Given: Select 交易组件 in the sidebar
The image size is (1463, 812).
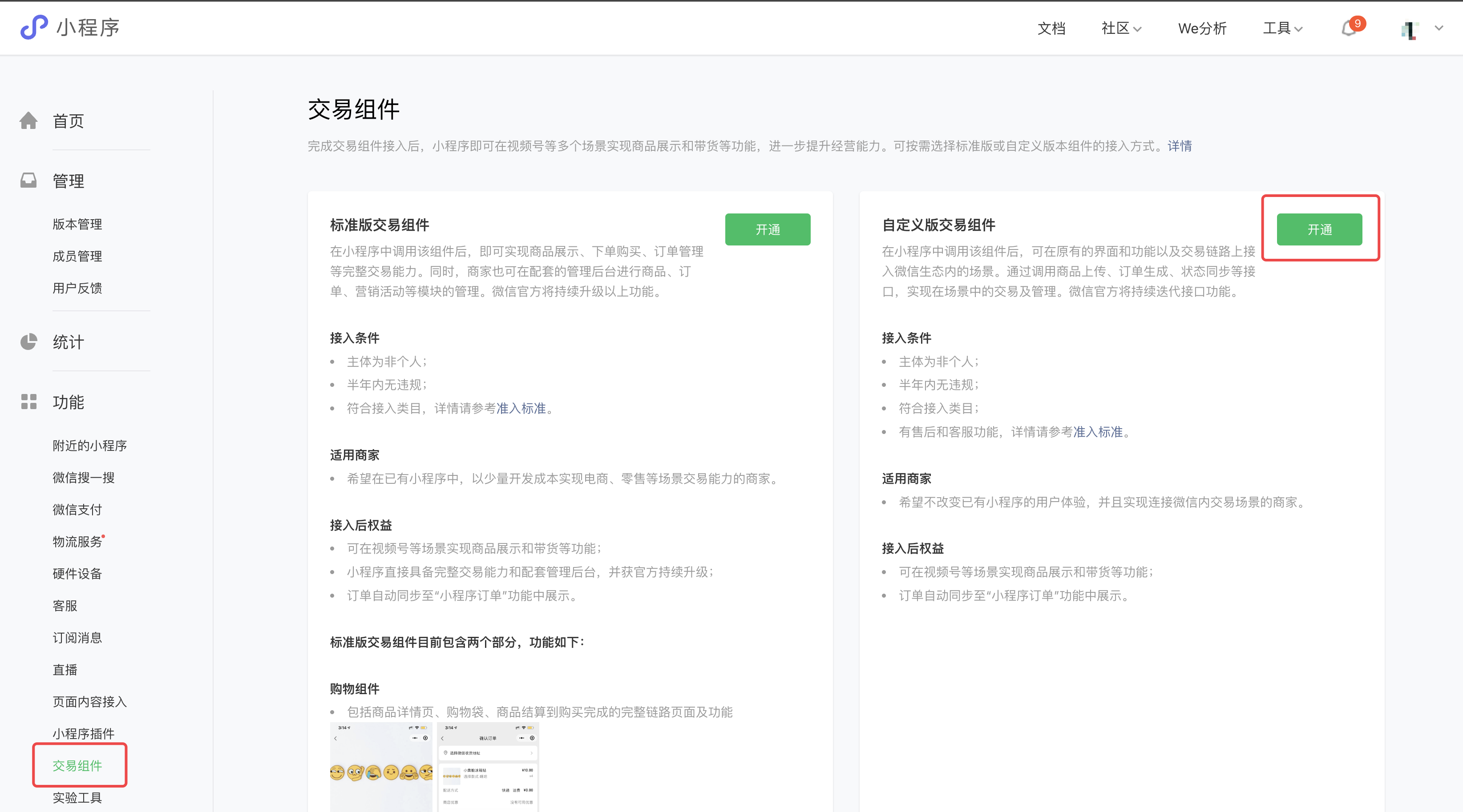Looking at the screenshot, I should coord(77,765).
